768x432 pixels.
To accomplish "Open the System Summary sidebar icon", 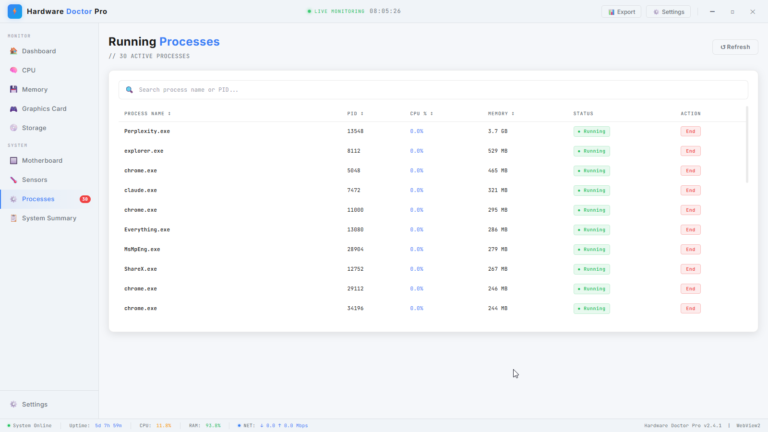I will coord(13,218).
